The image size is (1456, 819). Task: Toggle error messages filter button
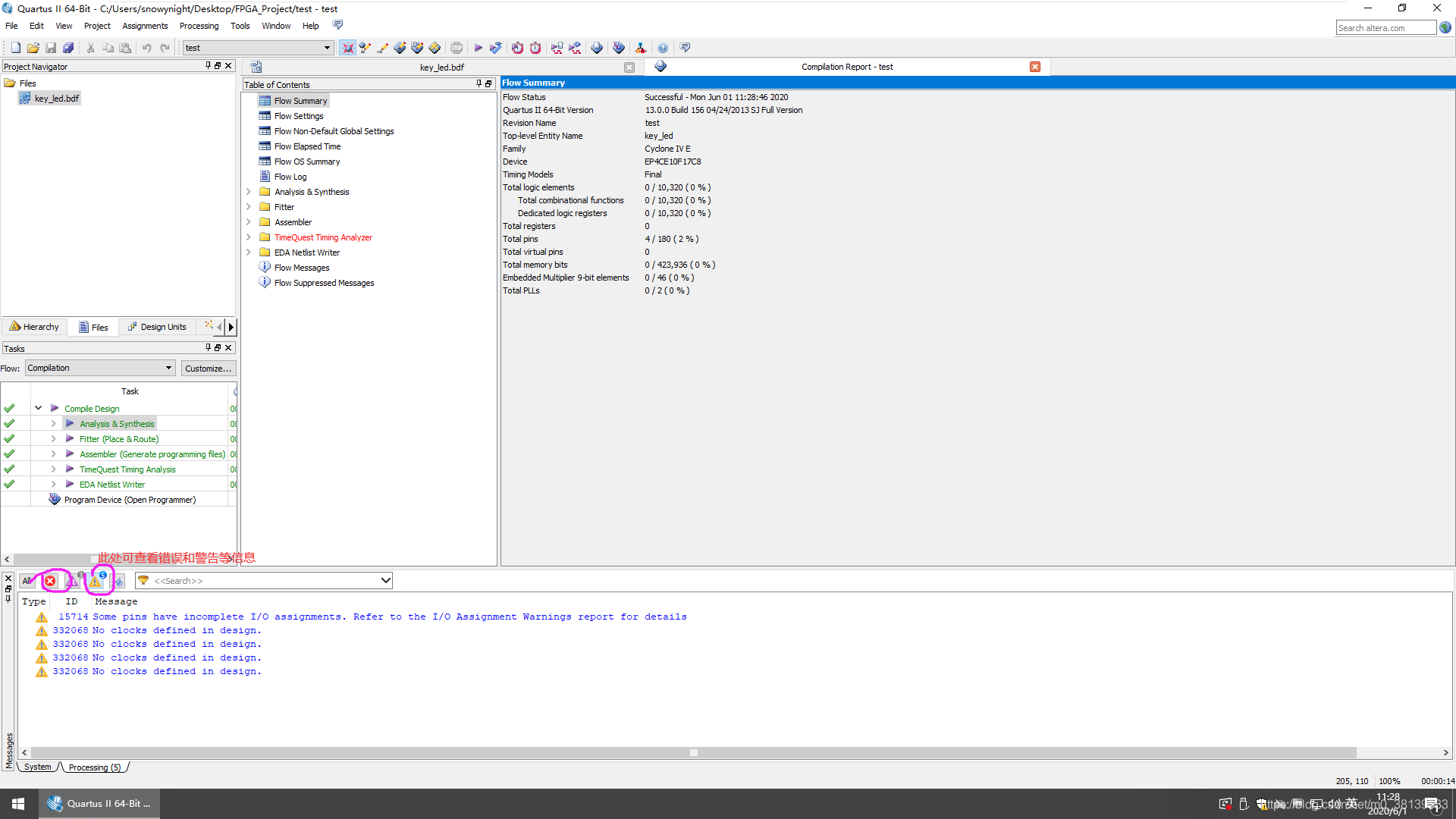(50, 581)
